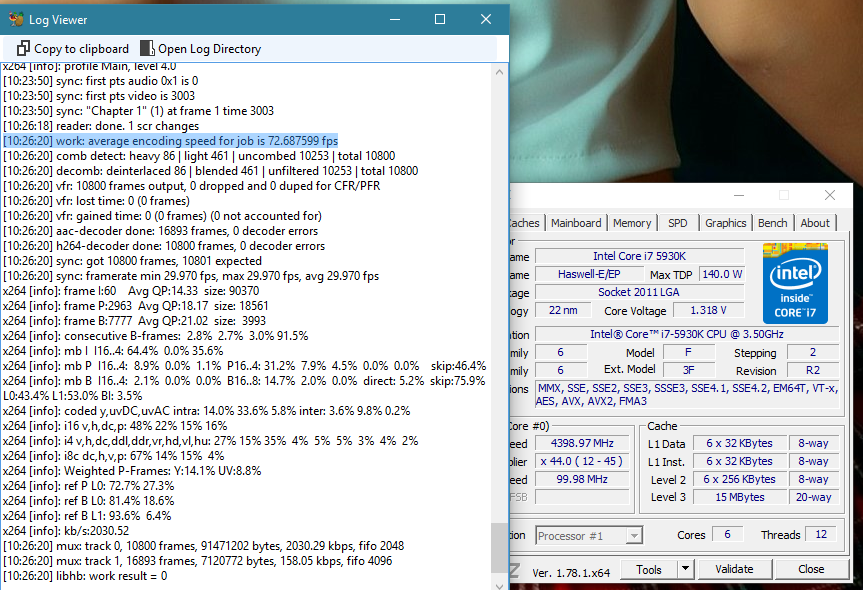Click the empty Rated FSB field in CPU-Z
The height and width of the screenshot is (590, 863).
[582, 498]
